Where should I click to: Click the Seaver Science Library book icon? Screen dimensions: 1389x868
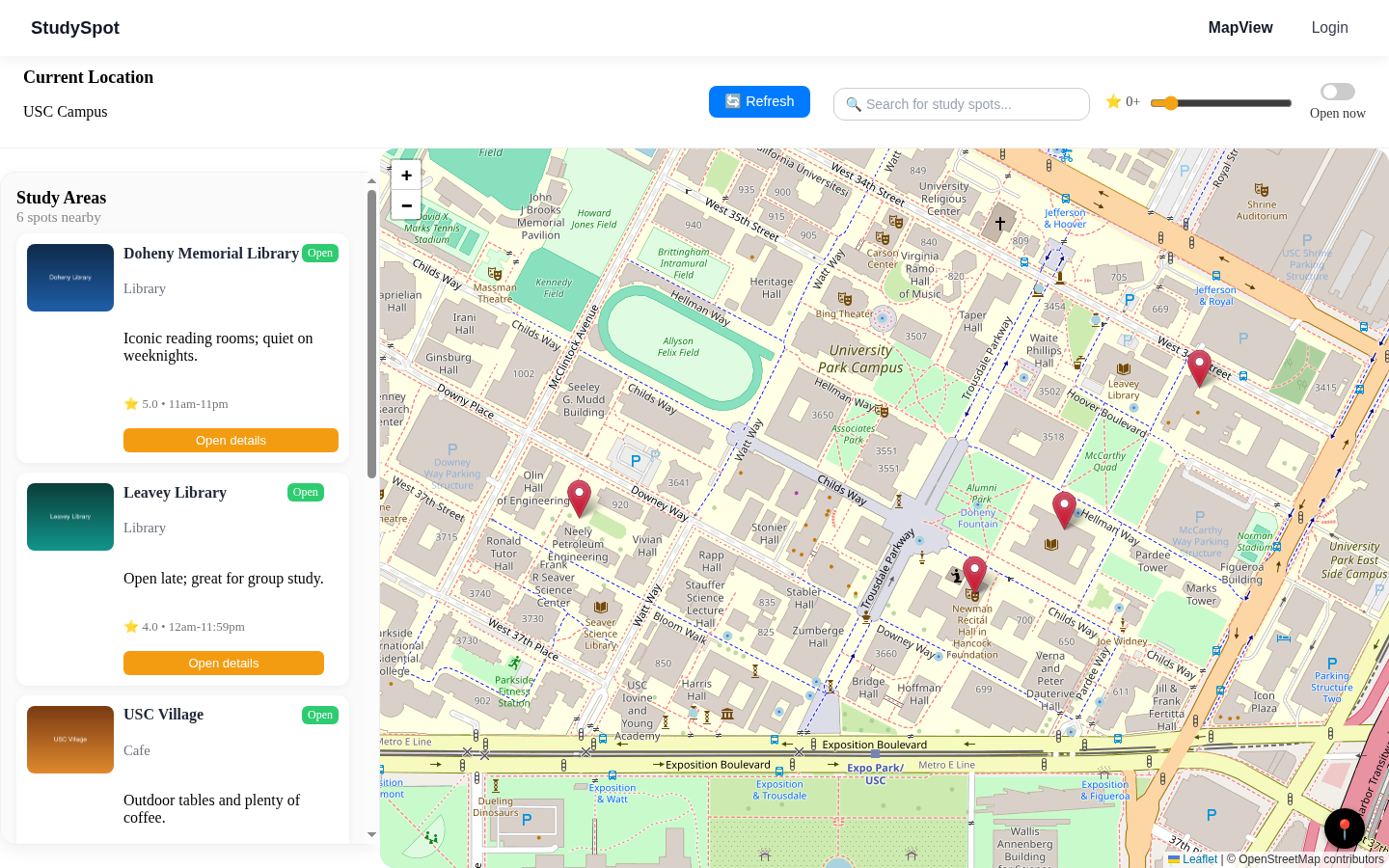click(601, 608)
